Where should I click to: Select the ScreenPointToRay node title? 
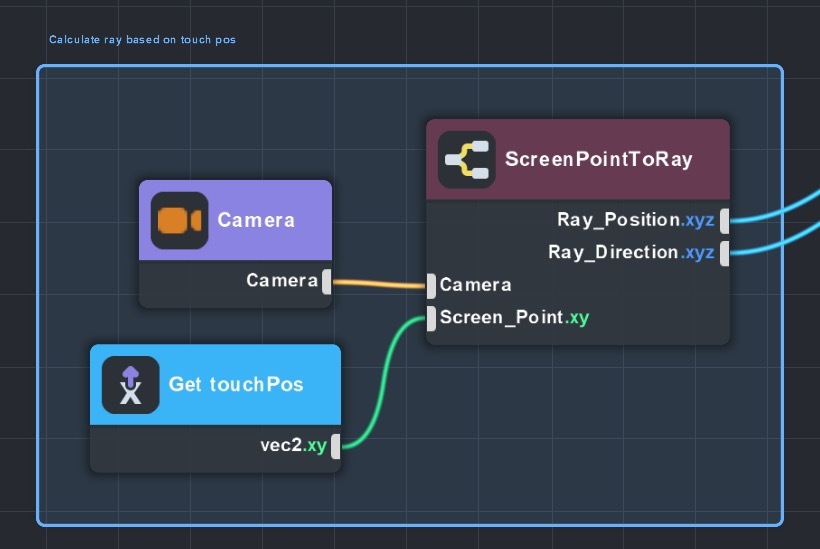click(x=598, y=160)
